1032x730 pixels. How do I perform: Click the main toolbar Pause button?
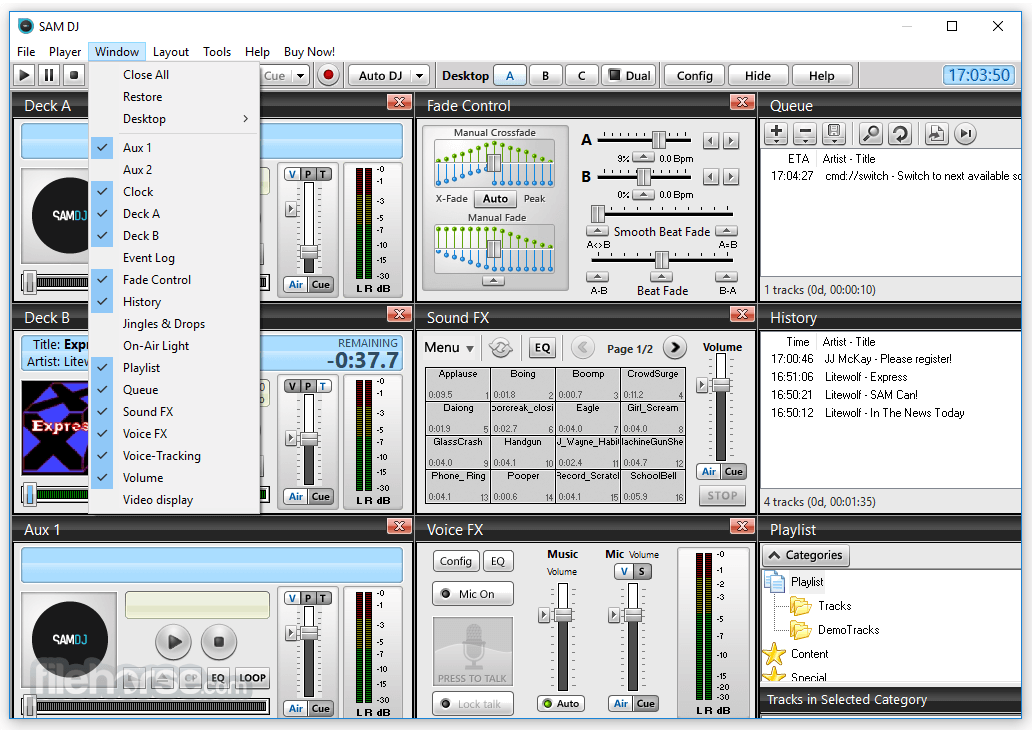[x=49, y=75]
